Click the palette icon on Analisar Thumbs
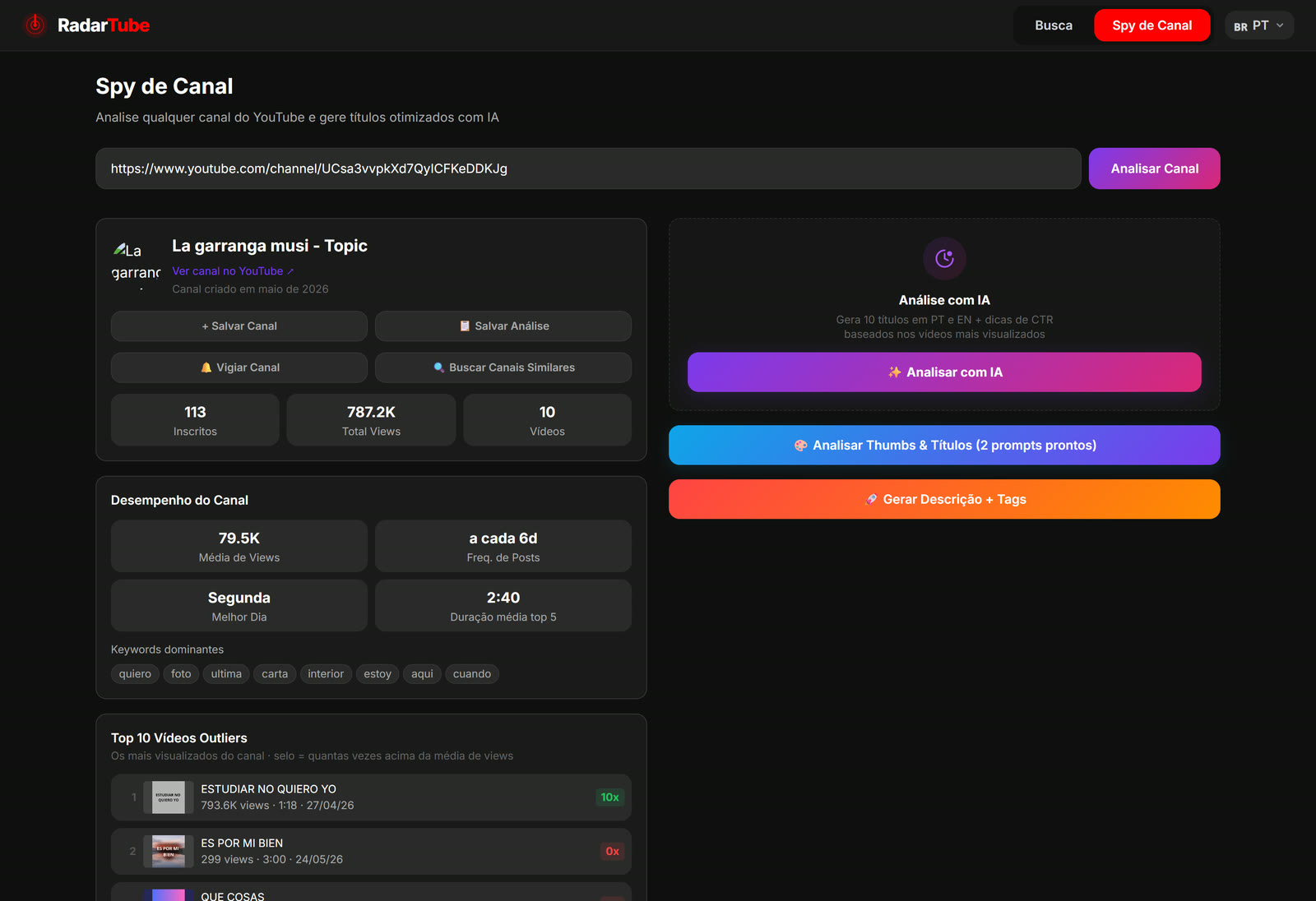The height and width of the screenshot is (901, 1316). point(800,446)
